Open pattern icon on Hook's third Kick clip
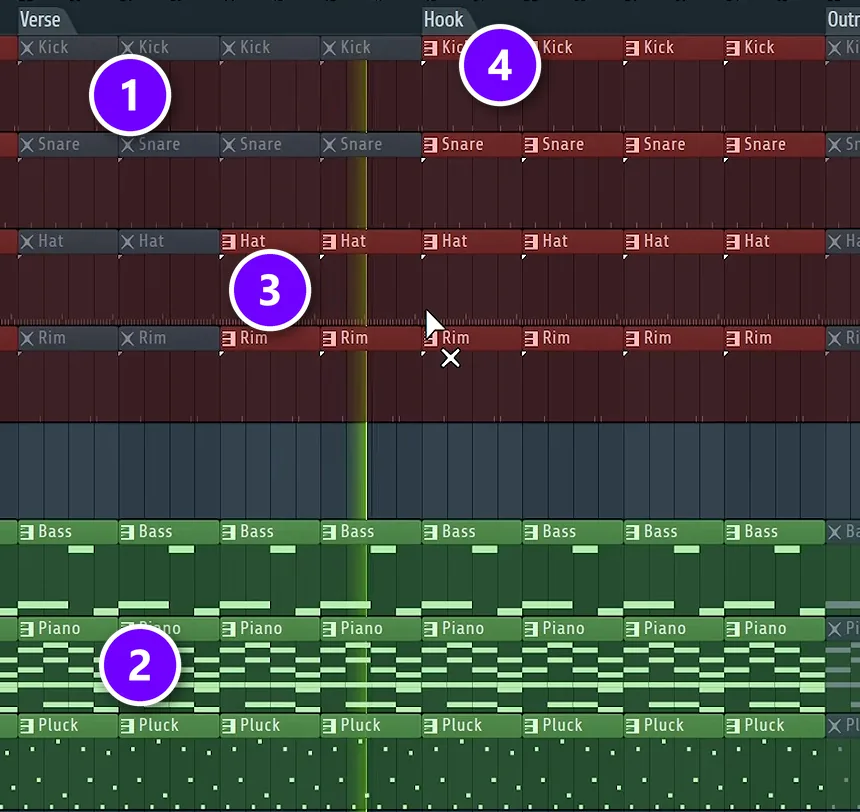 tap(632, 48)
